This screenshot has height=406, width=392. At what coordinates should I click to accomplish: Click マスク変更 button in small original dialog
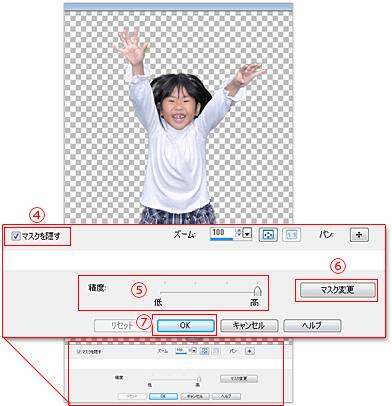click(x=239, y=379)
